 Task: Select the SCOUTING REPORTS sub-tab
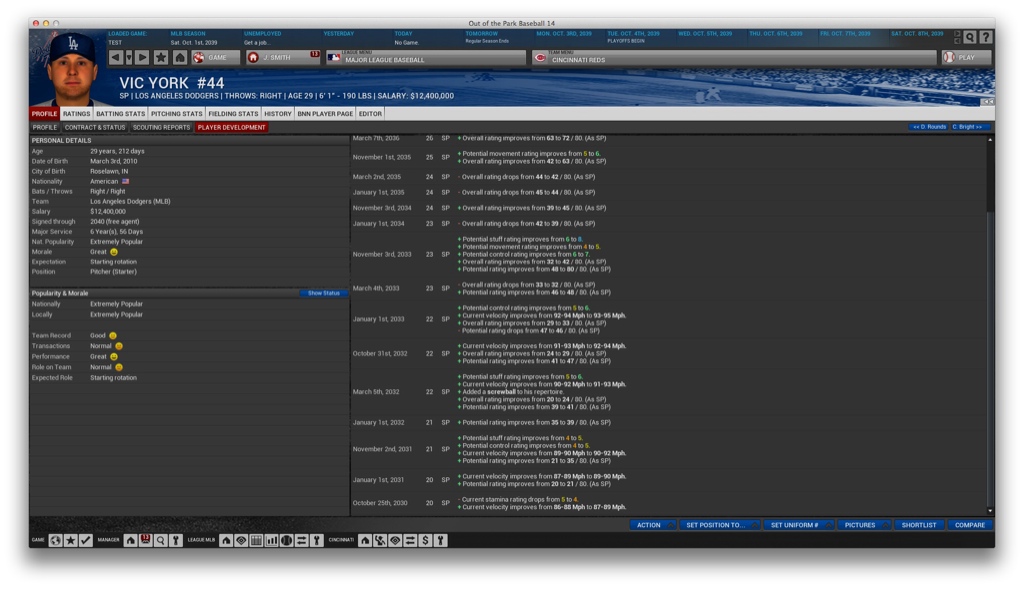pyautogui.click(x=161, y=127)
